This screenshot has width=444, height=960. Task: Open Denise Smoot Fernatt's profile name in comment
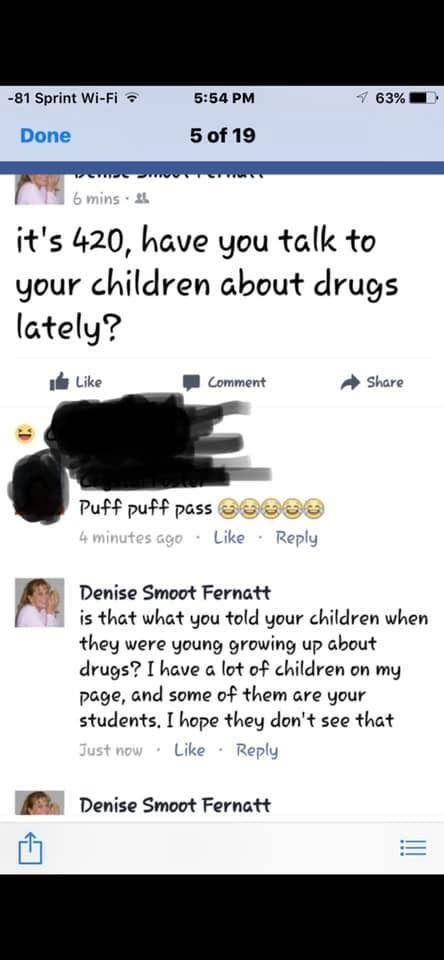pos(175,592)
